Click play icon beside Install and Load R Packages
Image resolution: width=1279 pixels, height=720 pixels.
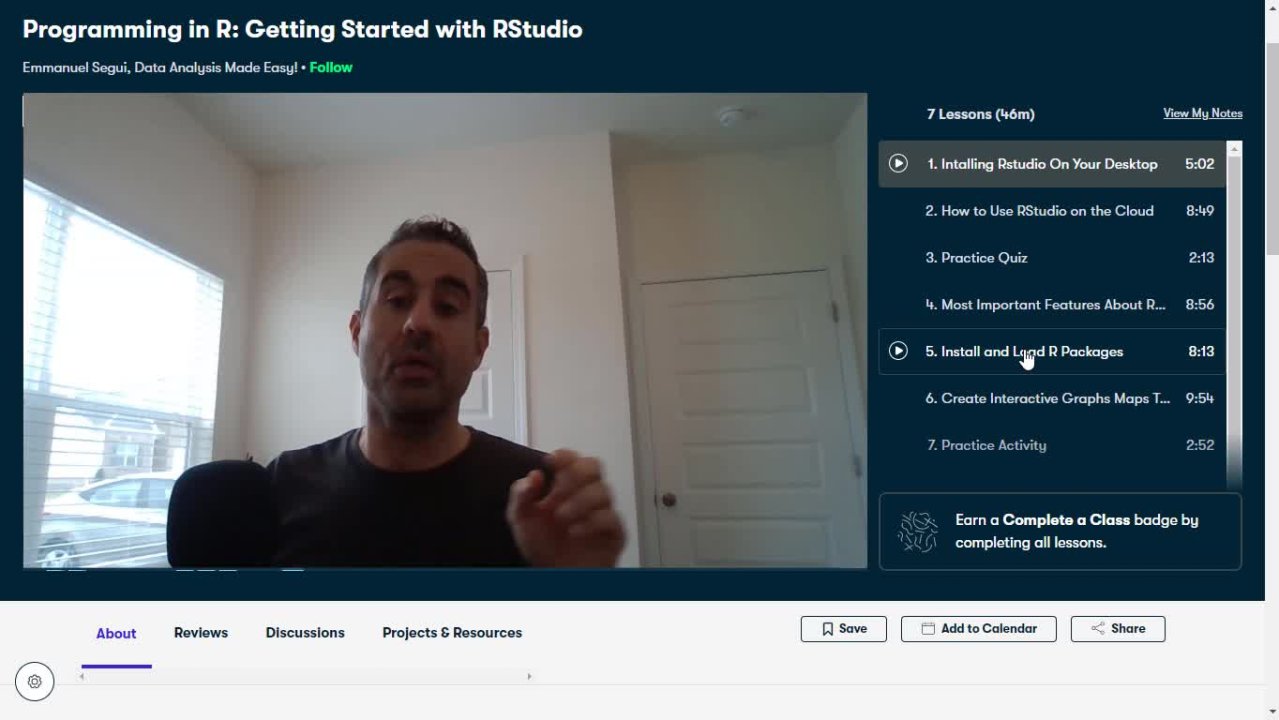(898, 351)
